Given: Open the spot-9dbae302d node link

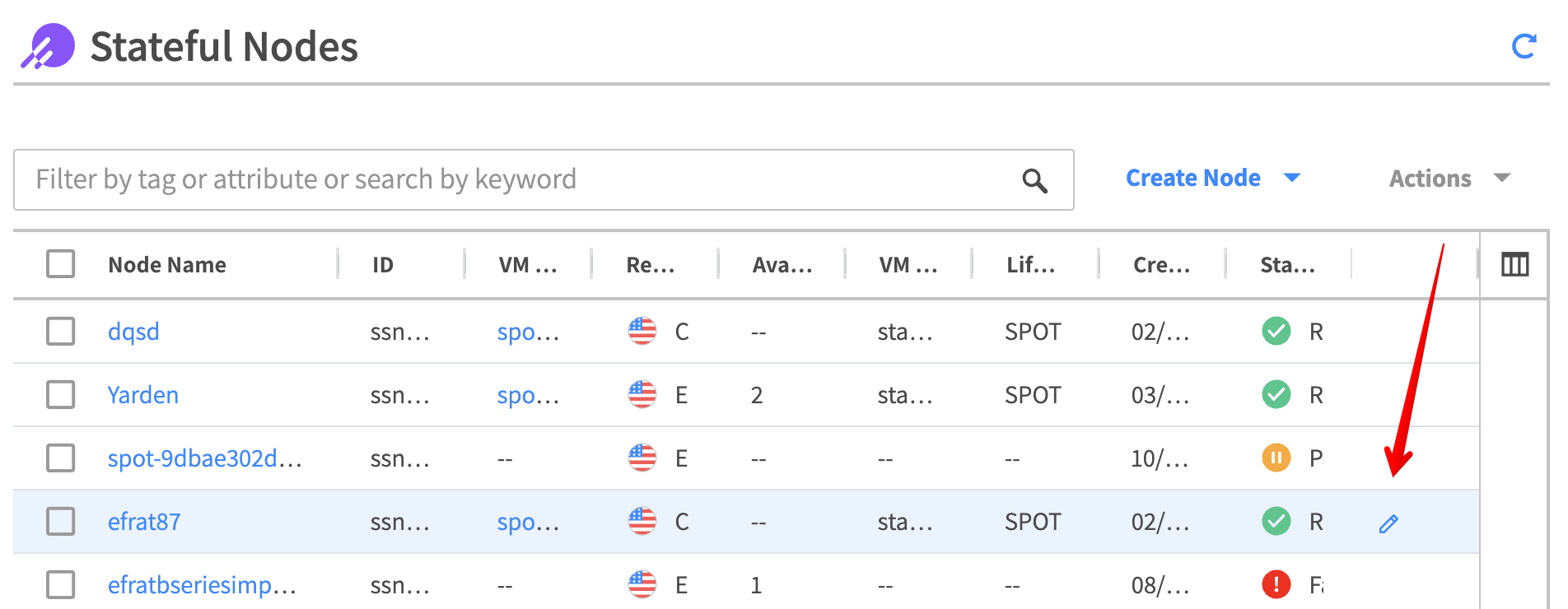Looking at the screenshot, I should [x=204, y=458].
